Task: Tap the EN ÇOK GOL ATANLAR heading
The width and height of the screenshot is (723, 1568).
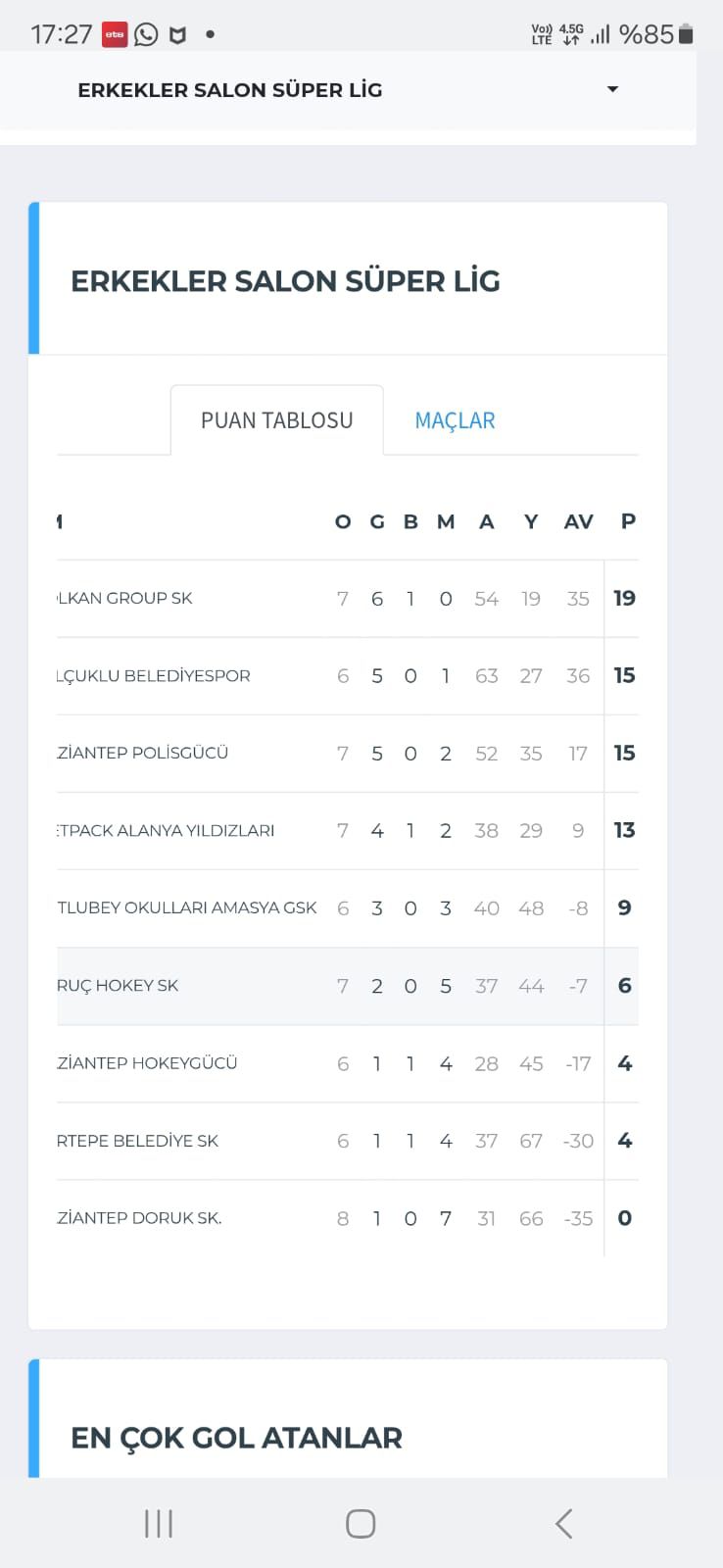Action: pyautogui.click(x=236, y=1438)
